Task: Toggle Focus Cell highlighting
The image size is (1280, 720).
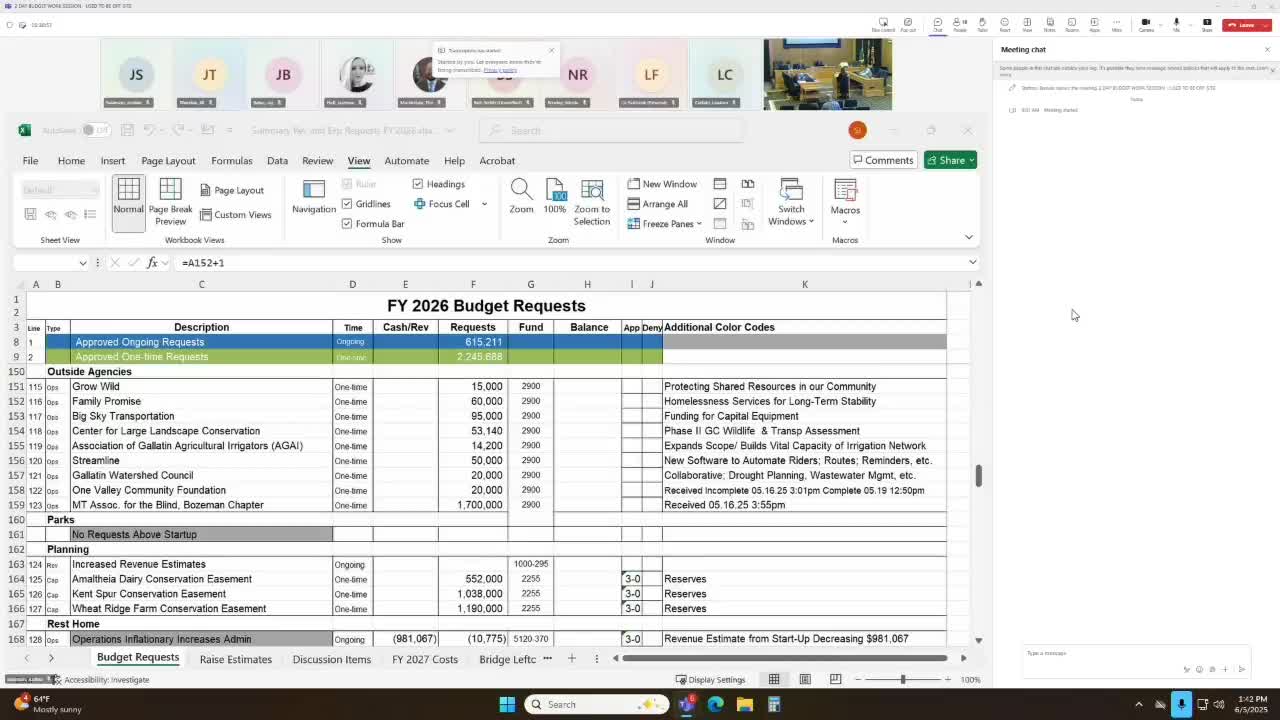Action: (x=441, y=204)
